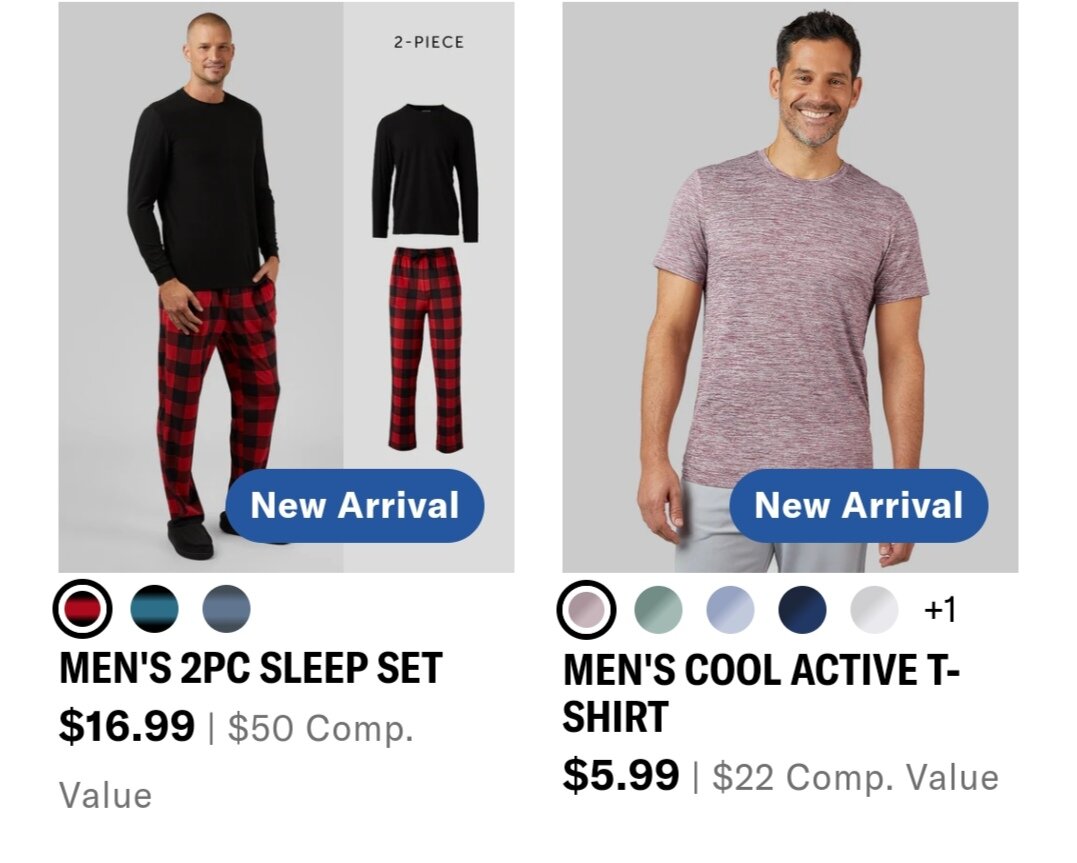Viewport: 1077px width, 863px height.
Task: Open the Men's 2PC Sleep Set title link
Action: (251, 669)
